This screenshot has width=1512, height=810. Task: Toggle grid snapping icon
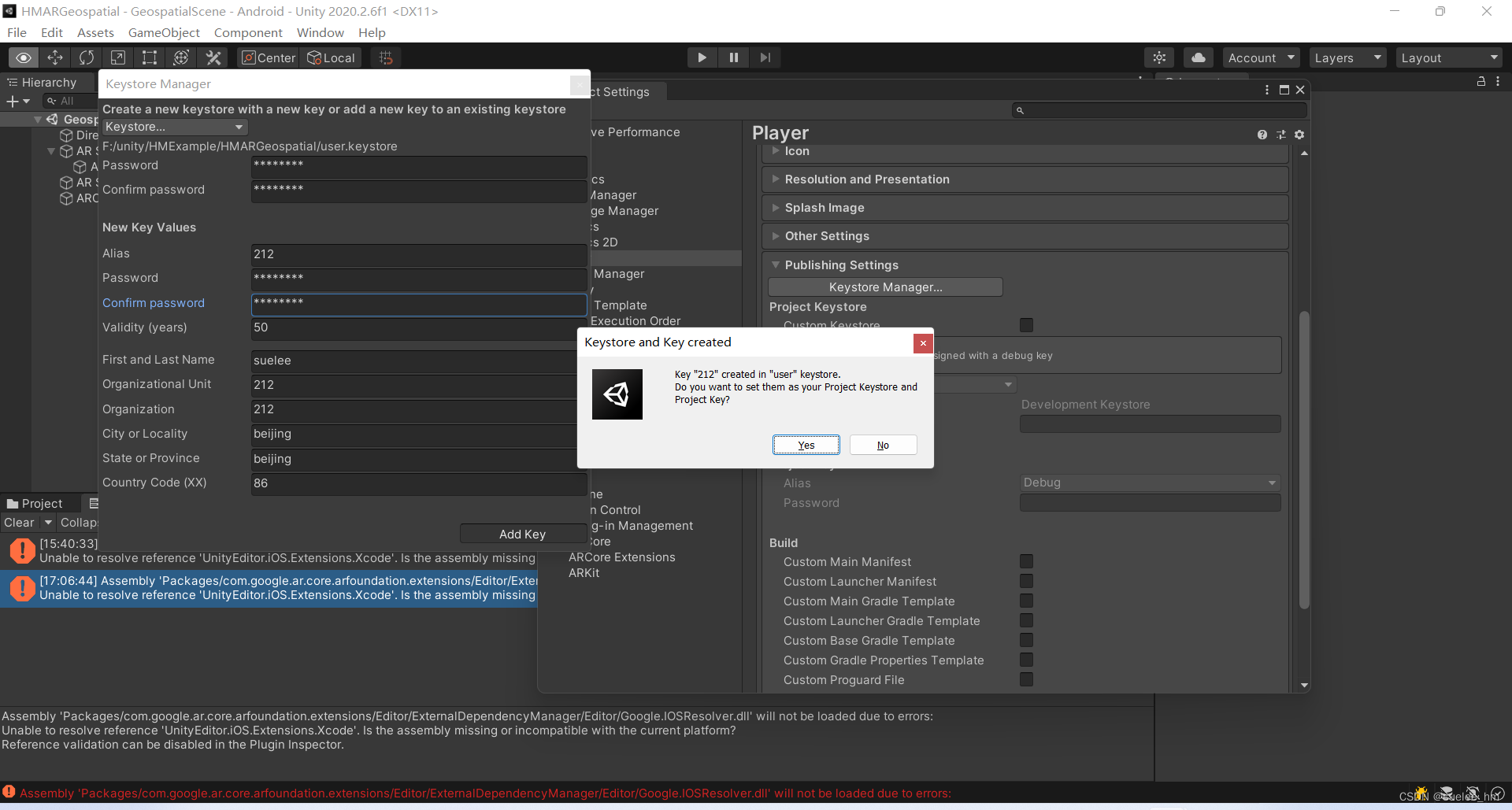pos(386,57)
